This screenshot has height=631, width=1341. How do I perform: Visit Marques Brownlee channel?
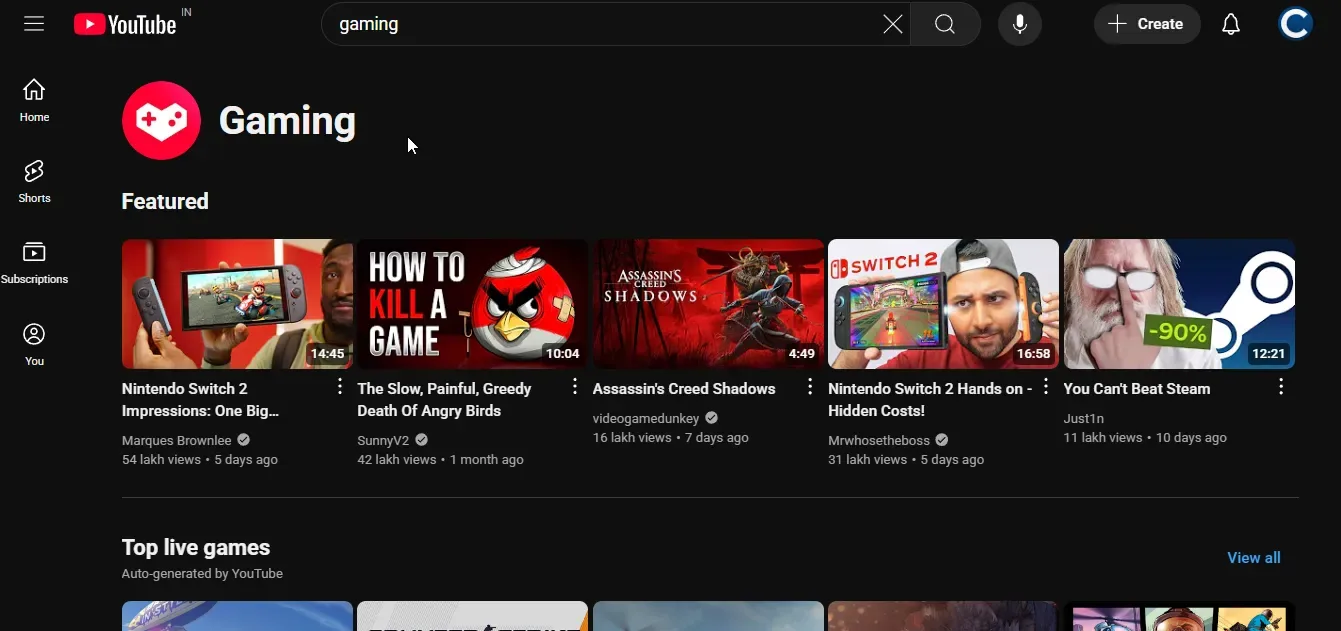point(176,440)
